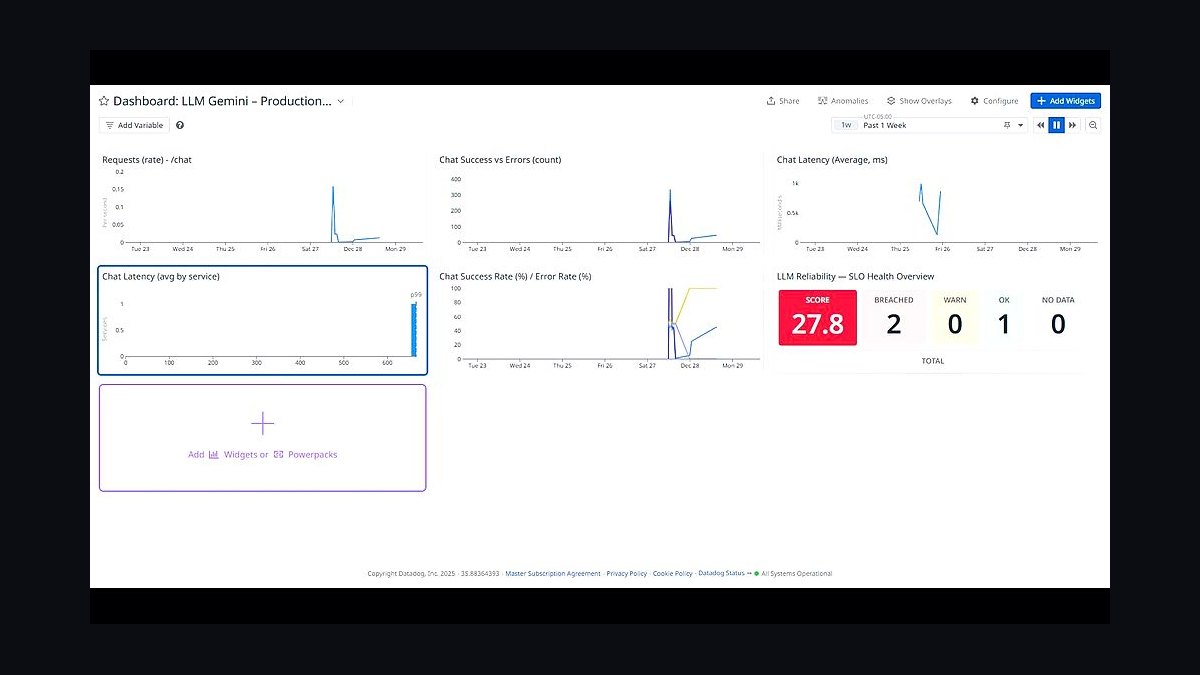Viewport: 1200px width, 675px height.
Task: Open the Configure gear menu
Action: point(994,101)
